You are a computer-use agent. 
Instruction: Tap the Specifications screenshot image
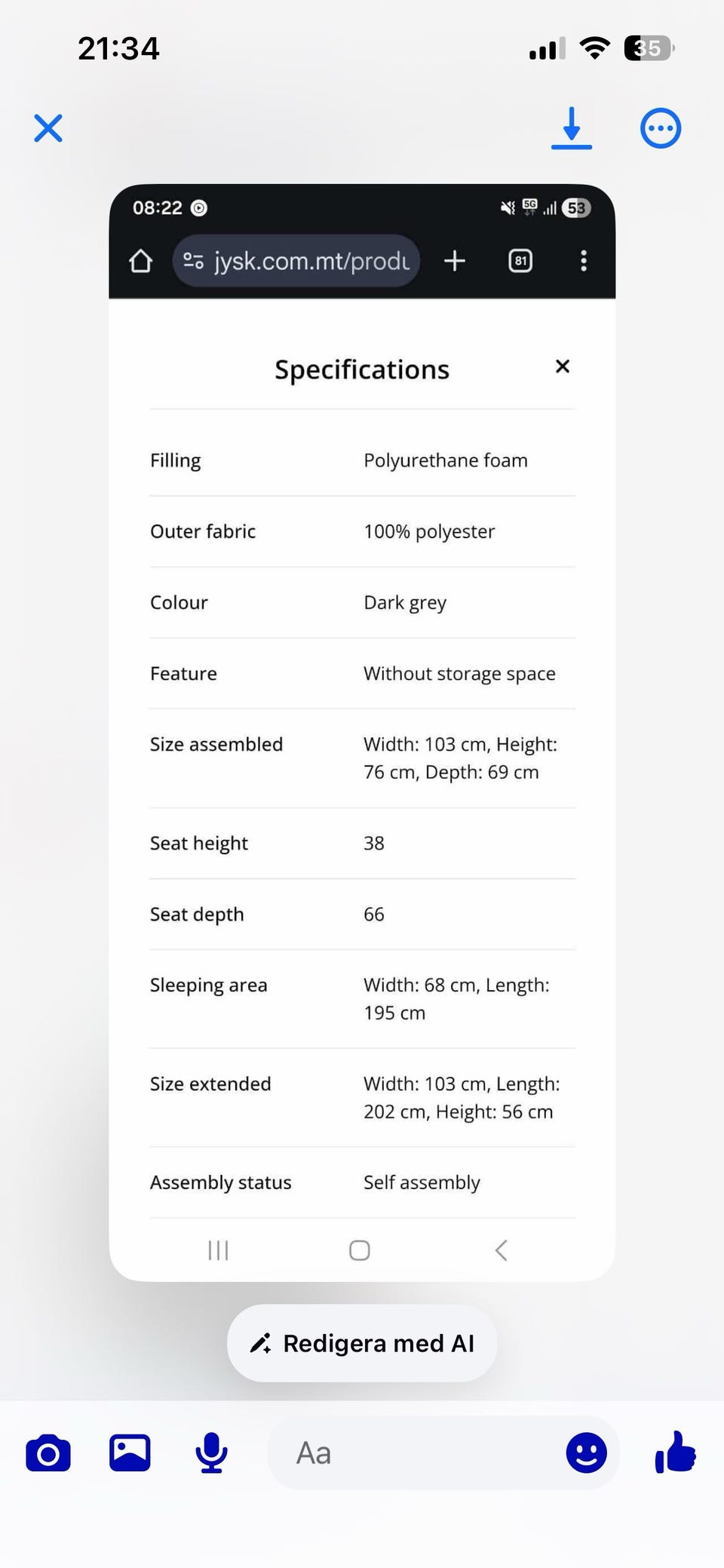click(362, 755)
